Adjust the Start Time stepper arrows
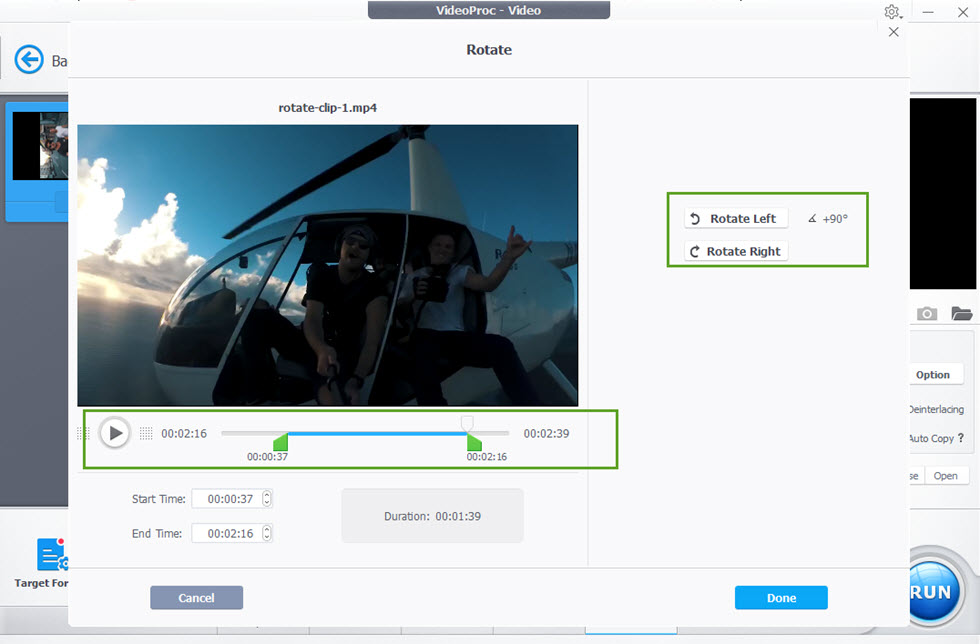Screen dimensions: 980x644 [x=267, y=498]
